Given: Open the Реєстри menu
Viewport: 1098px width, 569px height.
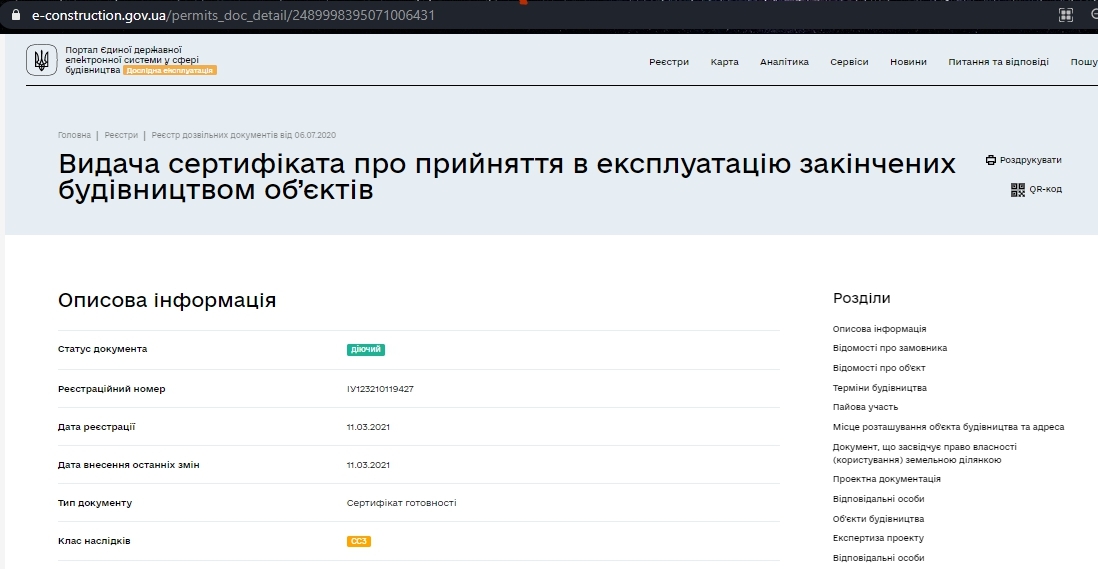Looking at the screenshot, I should click(x=669, y=62).
